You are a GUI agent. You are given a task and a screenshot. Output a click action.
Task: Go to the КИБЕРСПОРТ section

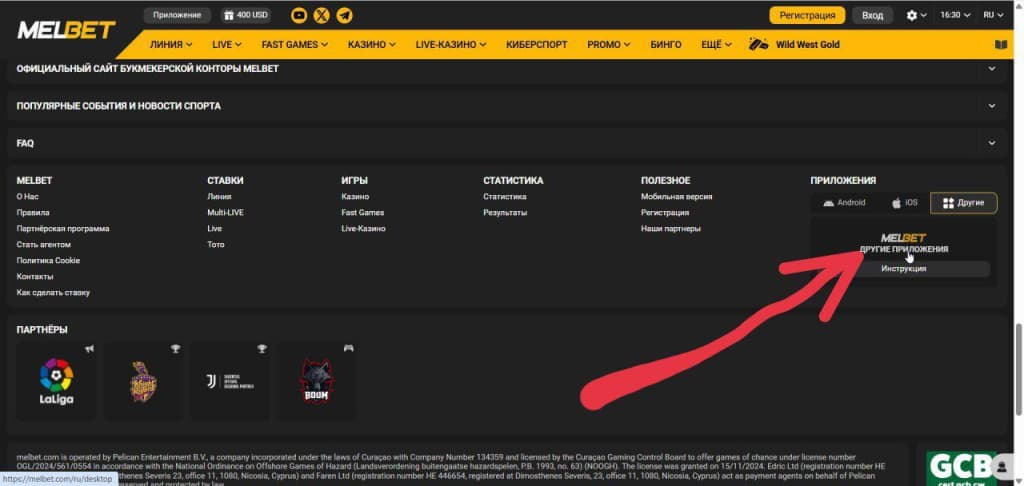[x=536, y=44]
